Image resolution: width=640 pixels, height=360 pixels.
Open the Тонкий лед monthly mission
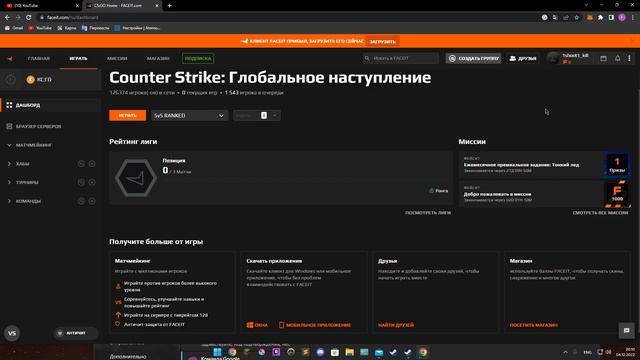pyautogui.click(x=531, y=165)
